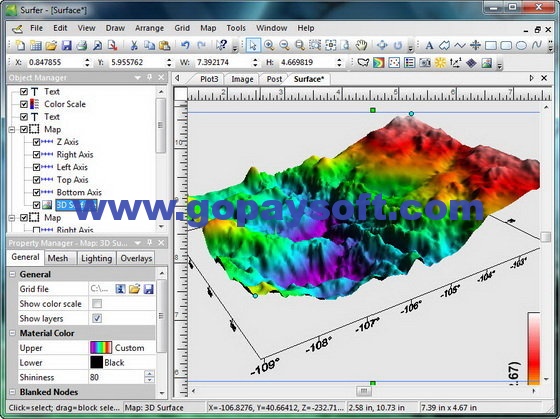
Task: Toggle Z Axis visibility checkbox
Action: click(36, 142)
